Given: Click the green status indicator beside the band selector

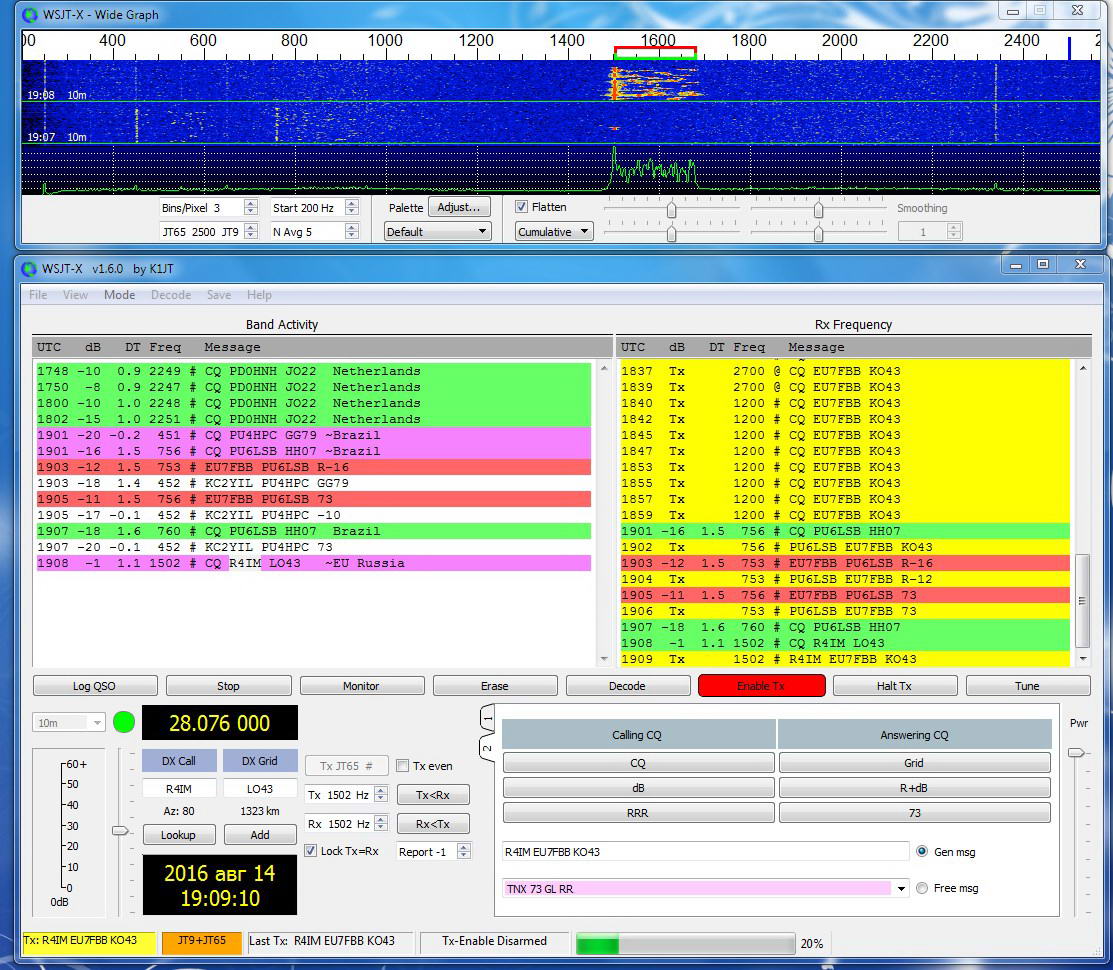Looking at the screenshot, I should click(124, 722).
